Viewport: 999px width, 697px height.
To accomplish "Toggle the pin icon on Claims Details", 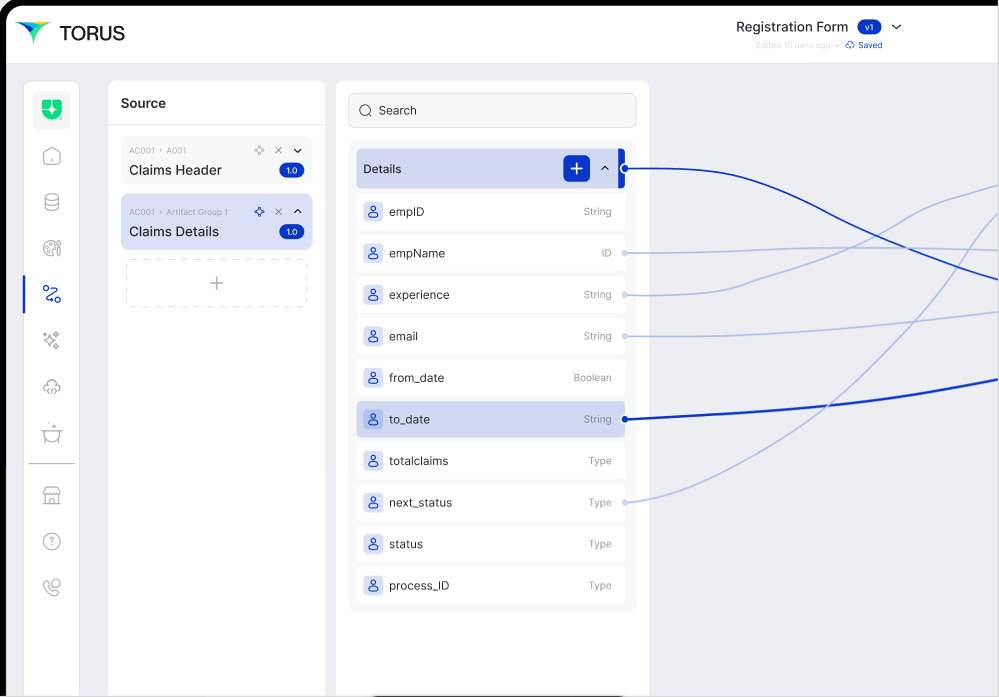I will pos(259,212).
